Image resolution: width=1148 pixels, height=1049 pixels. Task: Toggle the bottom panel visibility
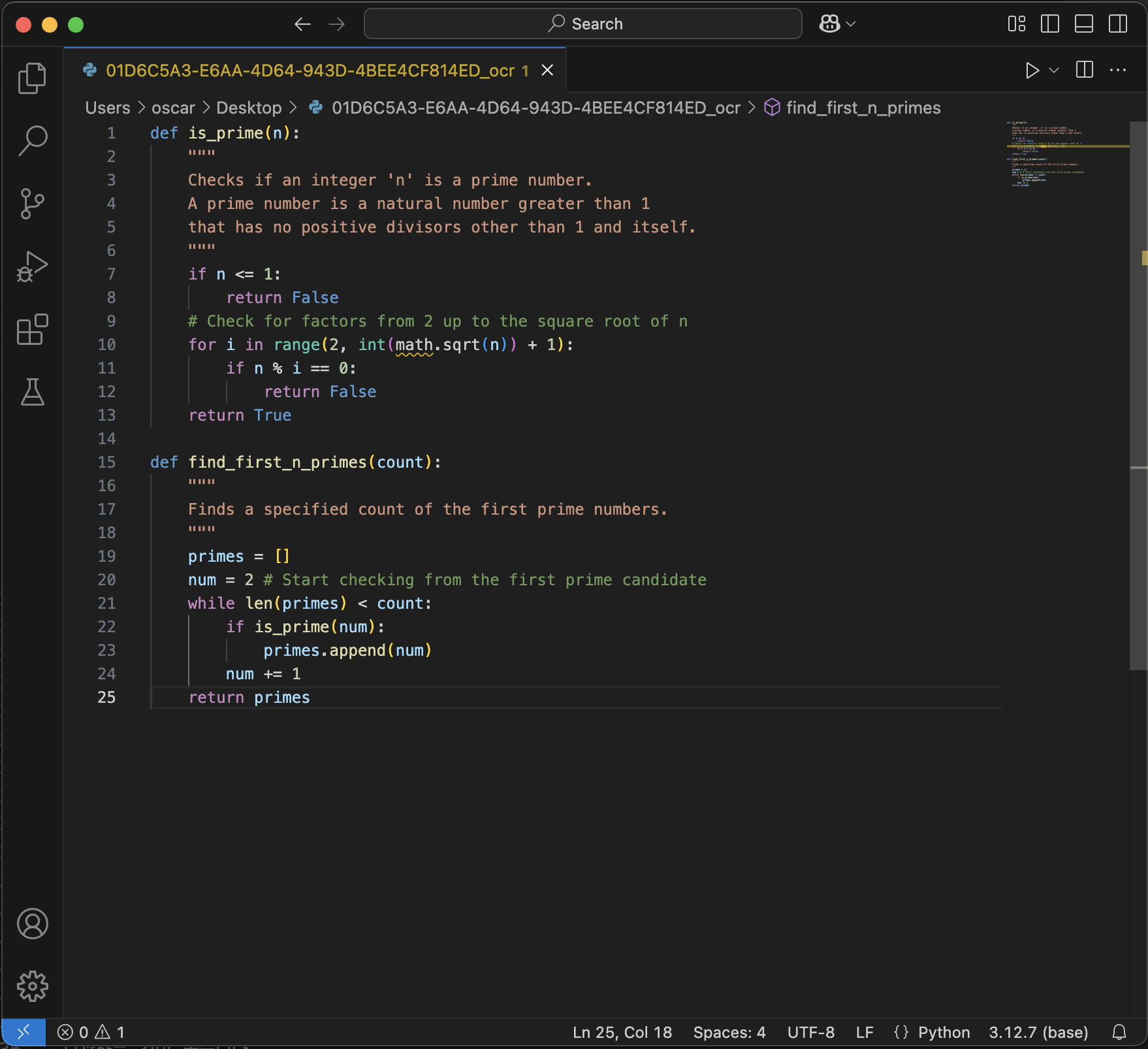click(1084, 24)
